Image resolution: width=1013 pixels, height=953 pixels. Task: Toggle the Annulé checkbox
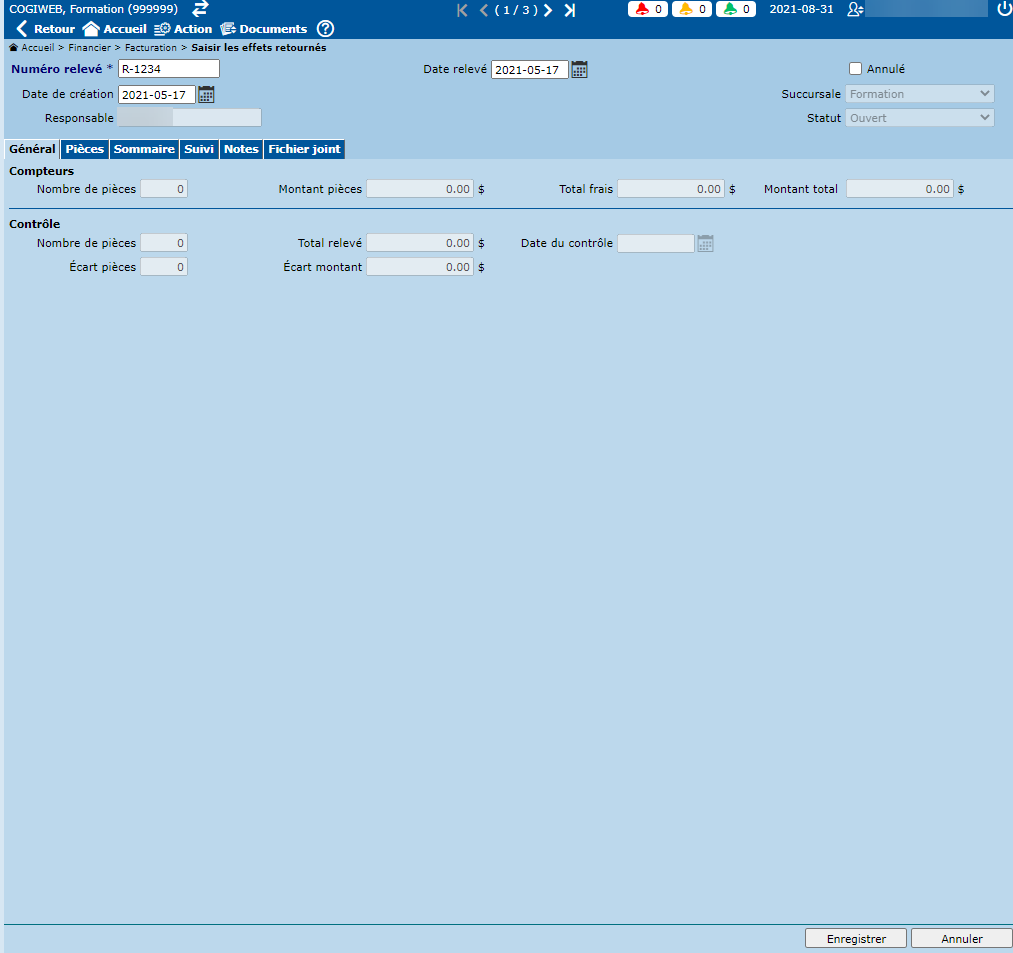pos(855,69)
